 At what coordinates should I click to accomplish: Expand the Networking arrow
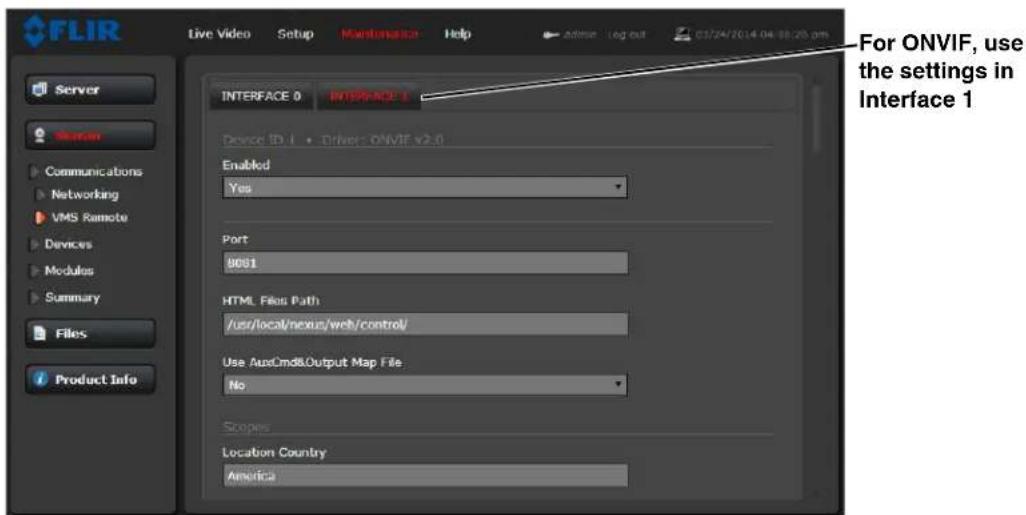(x=41, y=194)
